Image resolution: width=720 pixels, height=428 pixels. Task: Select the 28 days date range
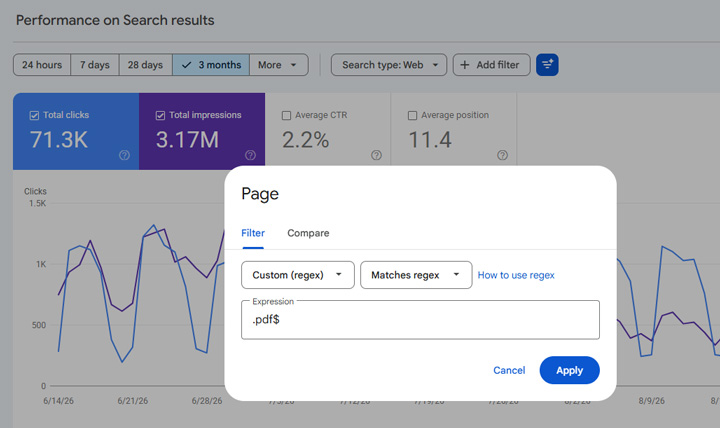tap(146, 65)
